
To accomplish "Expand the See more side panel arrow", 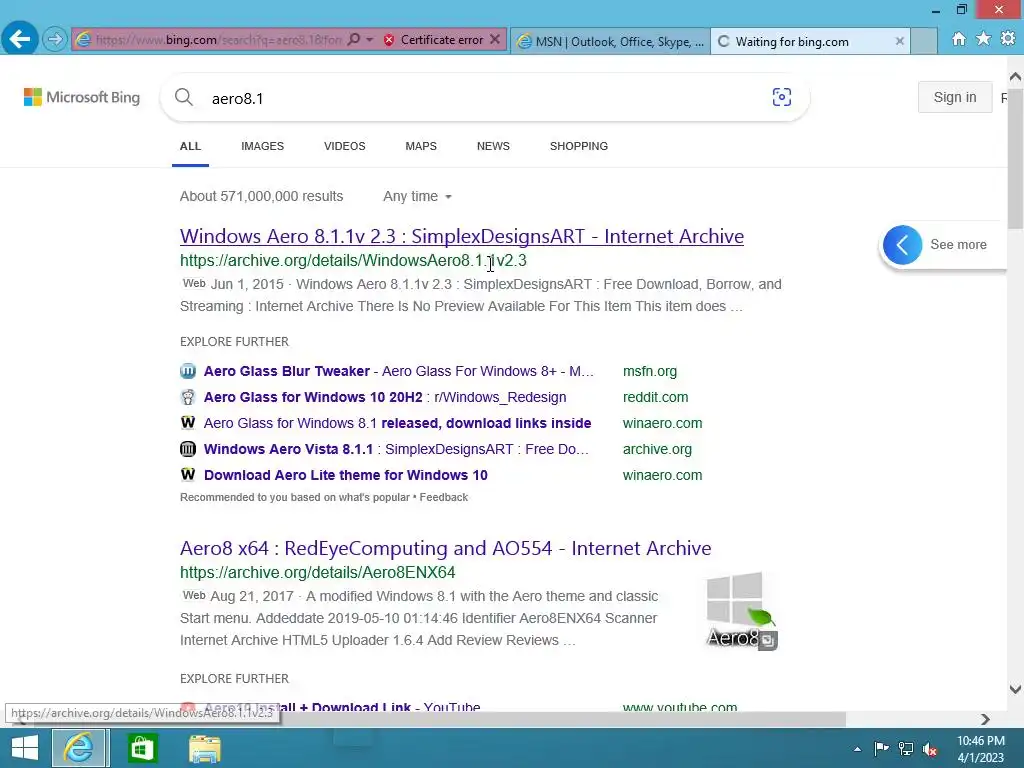I will click(903, 245).
